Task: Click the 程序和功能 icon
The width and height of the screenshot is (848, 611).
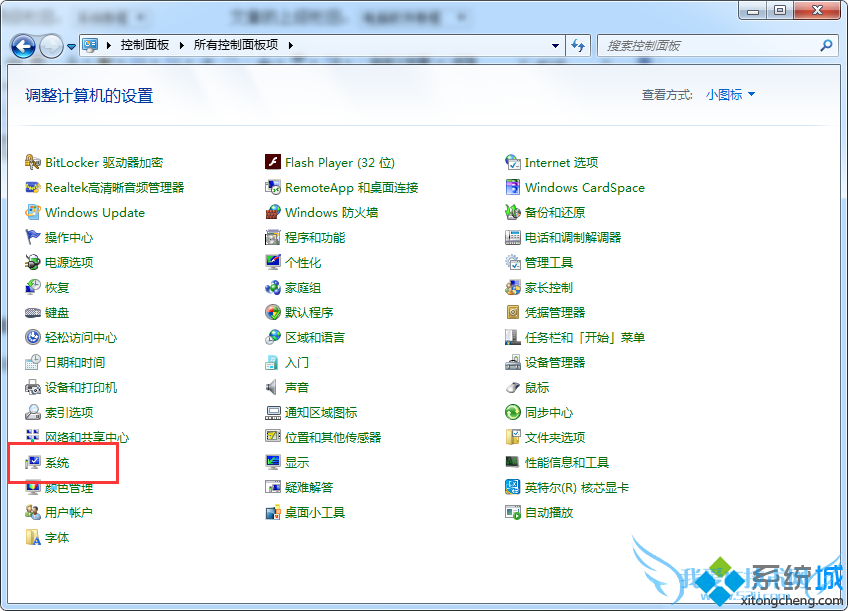Action: point(273,237)
